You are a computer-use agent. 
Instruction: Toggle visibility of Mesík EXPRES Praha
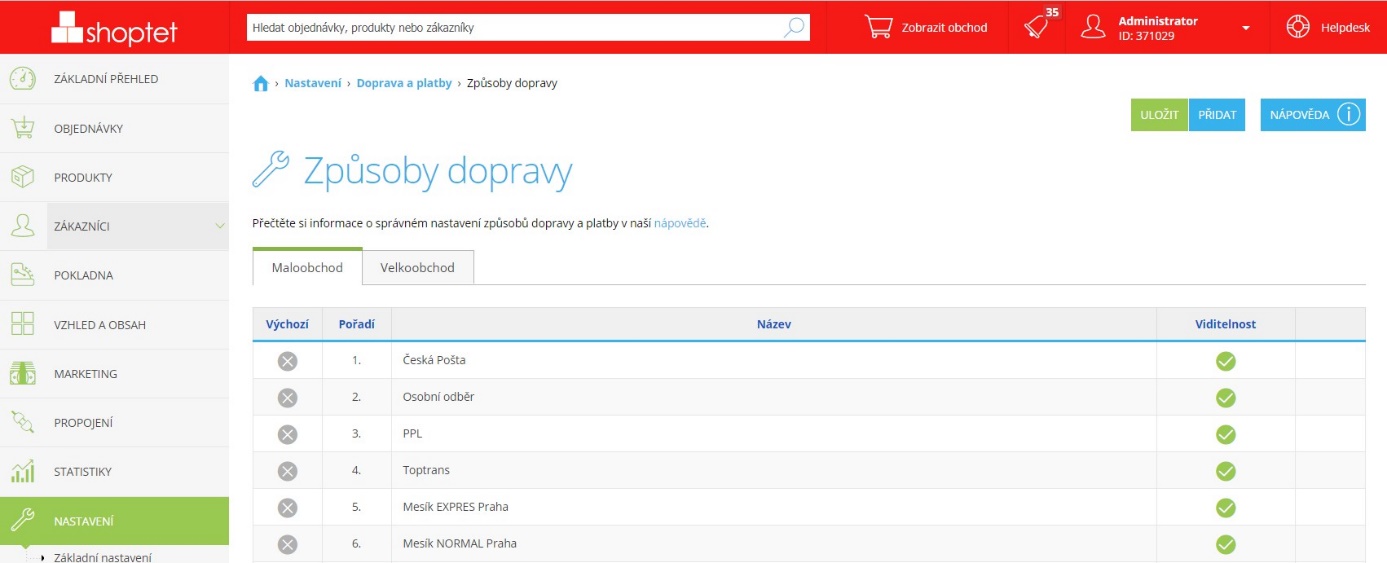pyautogui.click(x=1226, y=508)
